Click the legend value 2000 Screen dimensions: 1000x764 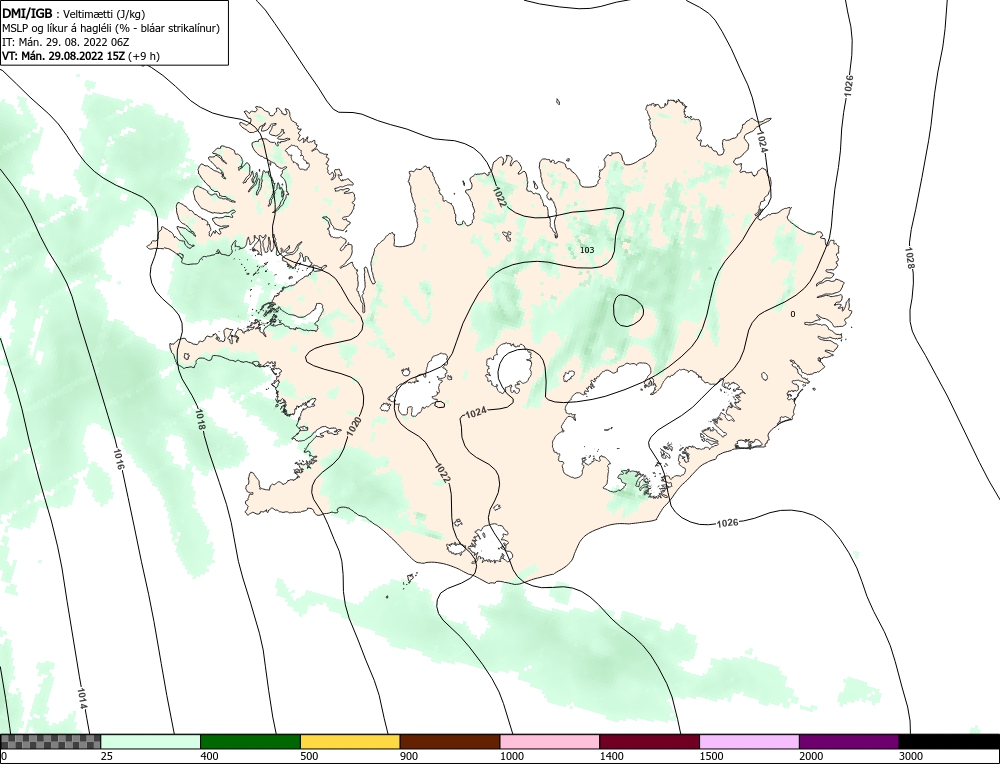811,756
